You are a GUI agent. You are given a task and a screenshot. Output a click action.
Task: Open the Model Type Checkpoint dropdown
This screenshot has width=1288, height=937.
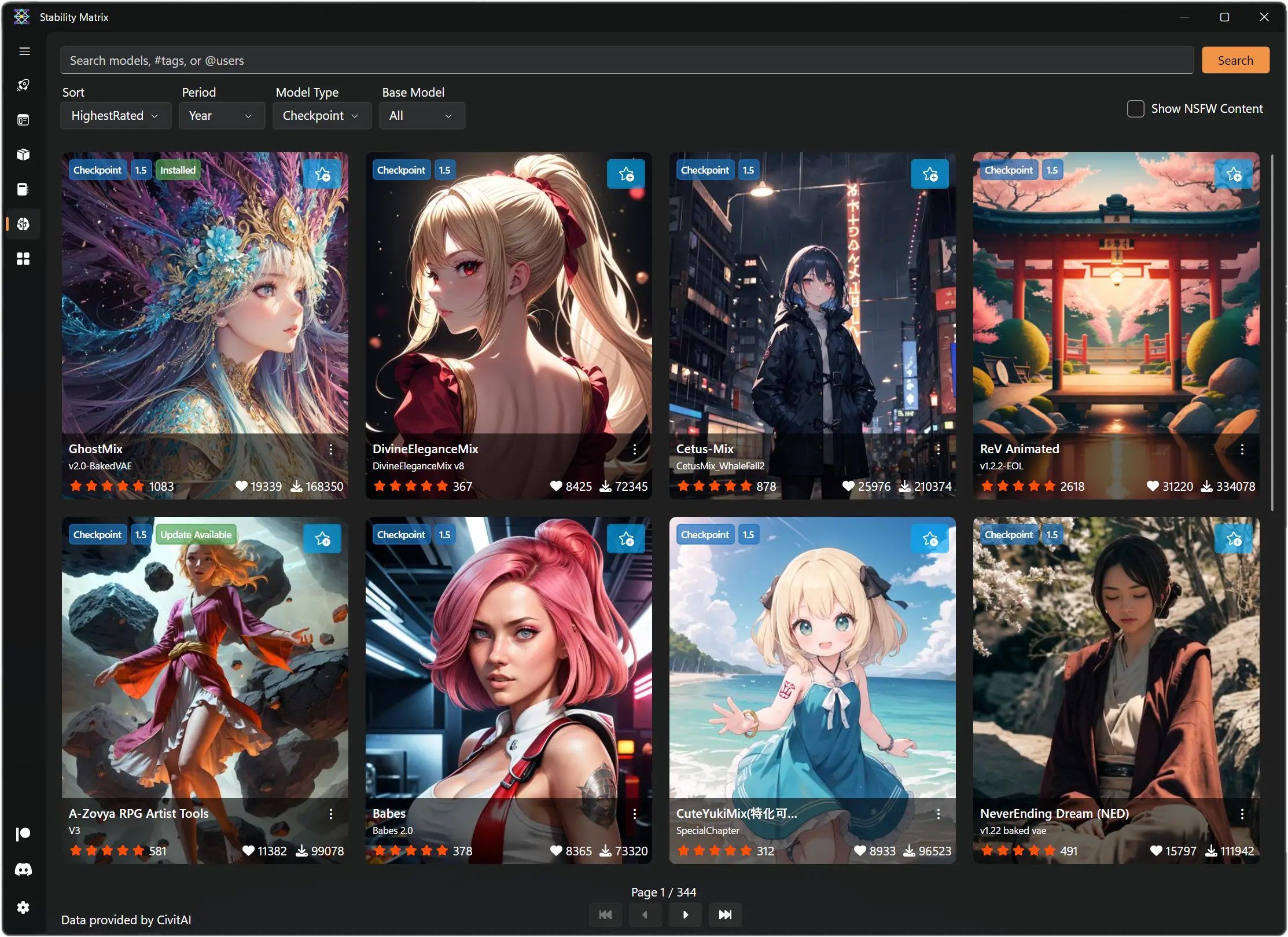[x=322, y=116]
